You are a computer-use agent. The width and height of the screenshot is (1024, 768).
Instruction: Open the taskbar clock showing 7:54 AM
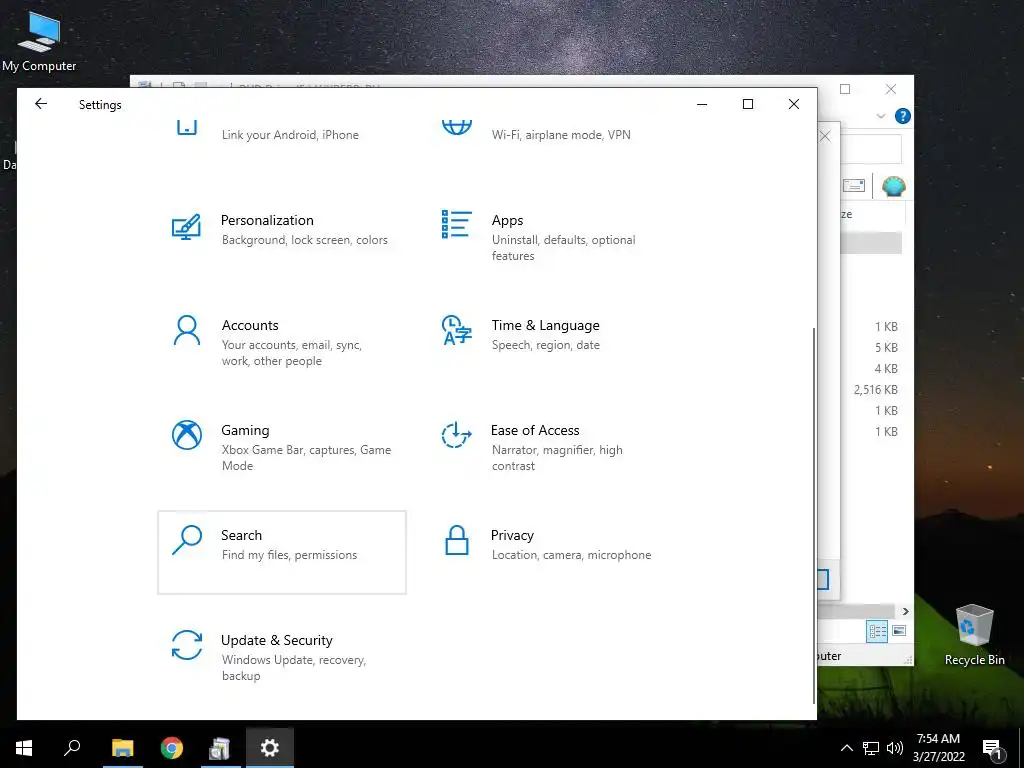tap(938, 748)
